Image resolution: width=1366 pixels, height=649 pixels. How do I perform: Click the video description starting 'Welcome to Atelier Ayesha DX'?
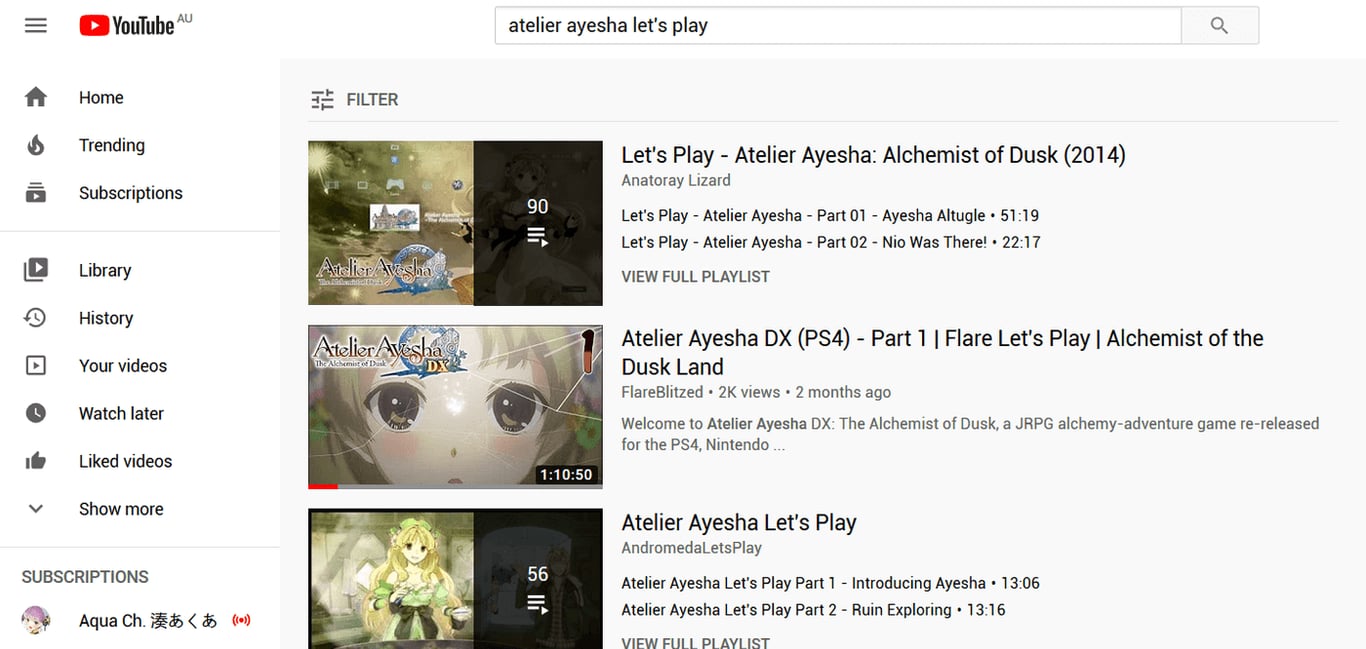coord(970,434)
